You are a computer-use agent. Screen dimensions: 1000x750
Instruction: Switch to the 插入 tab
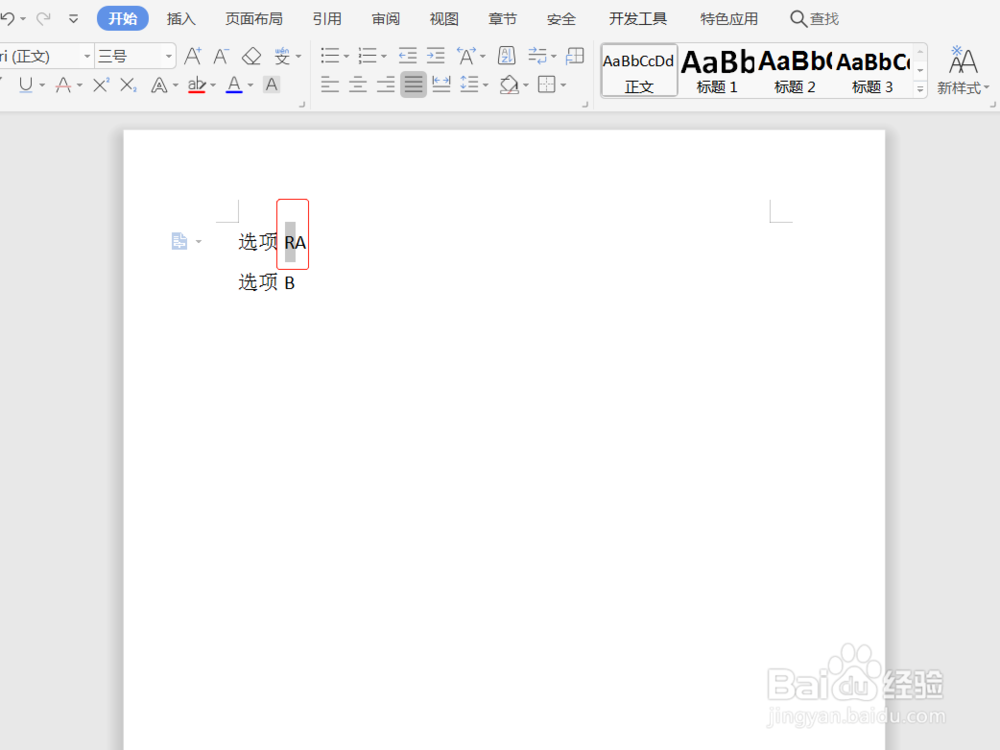coord(181,18)
